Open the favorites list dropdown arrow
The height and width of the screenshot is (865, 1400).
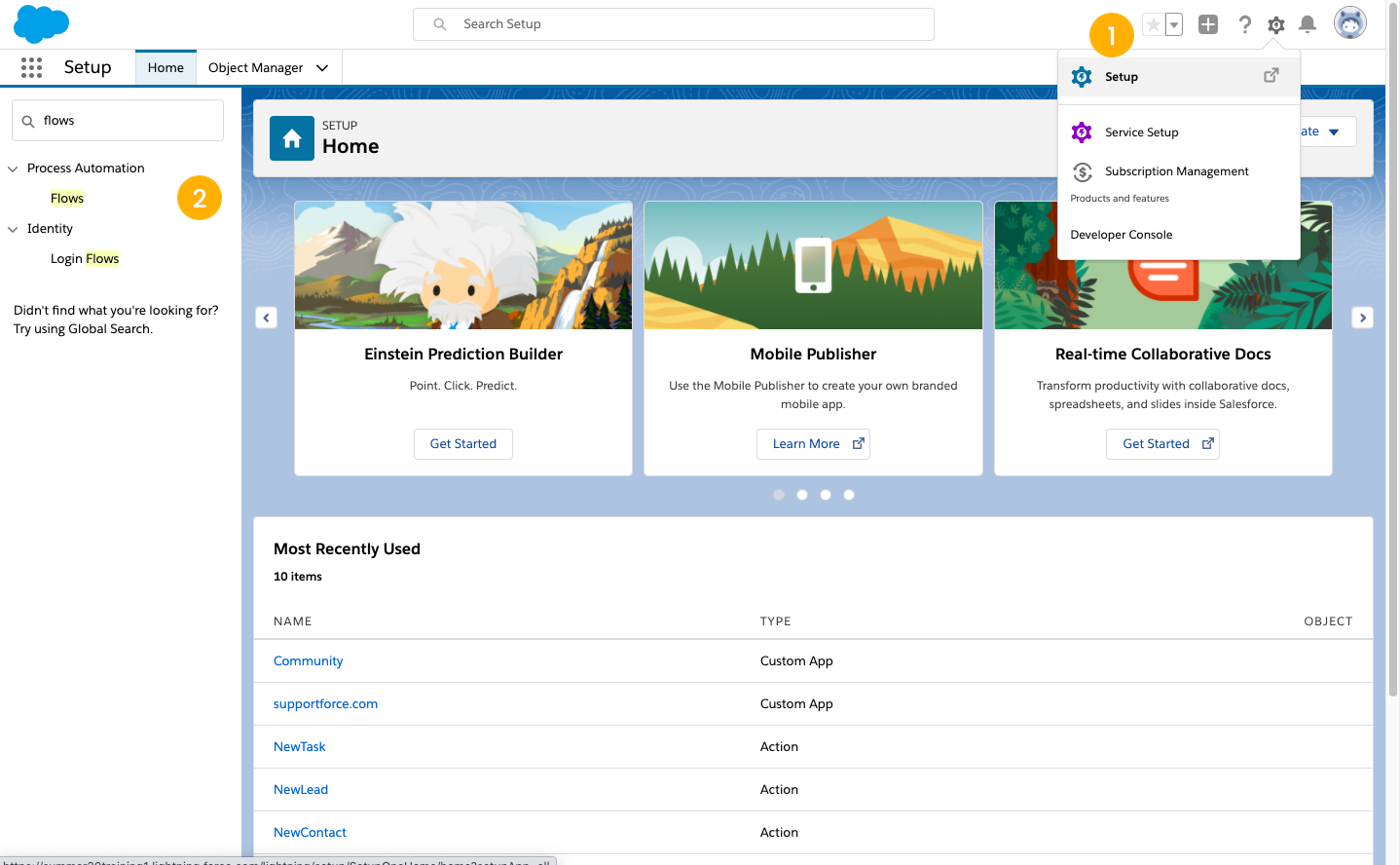1174,24
